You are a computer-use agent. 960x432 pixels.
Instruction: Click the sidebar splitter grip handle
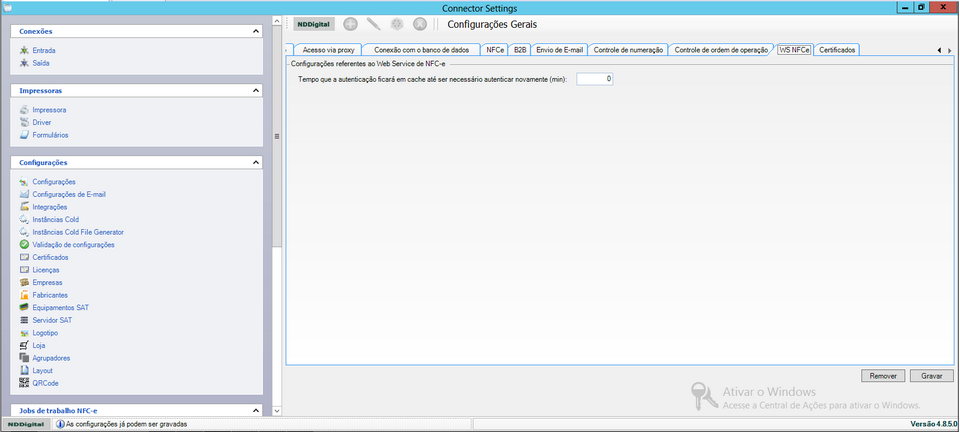tap(277, 136)
